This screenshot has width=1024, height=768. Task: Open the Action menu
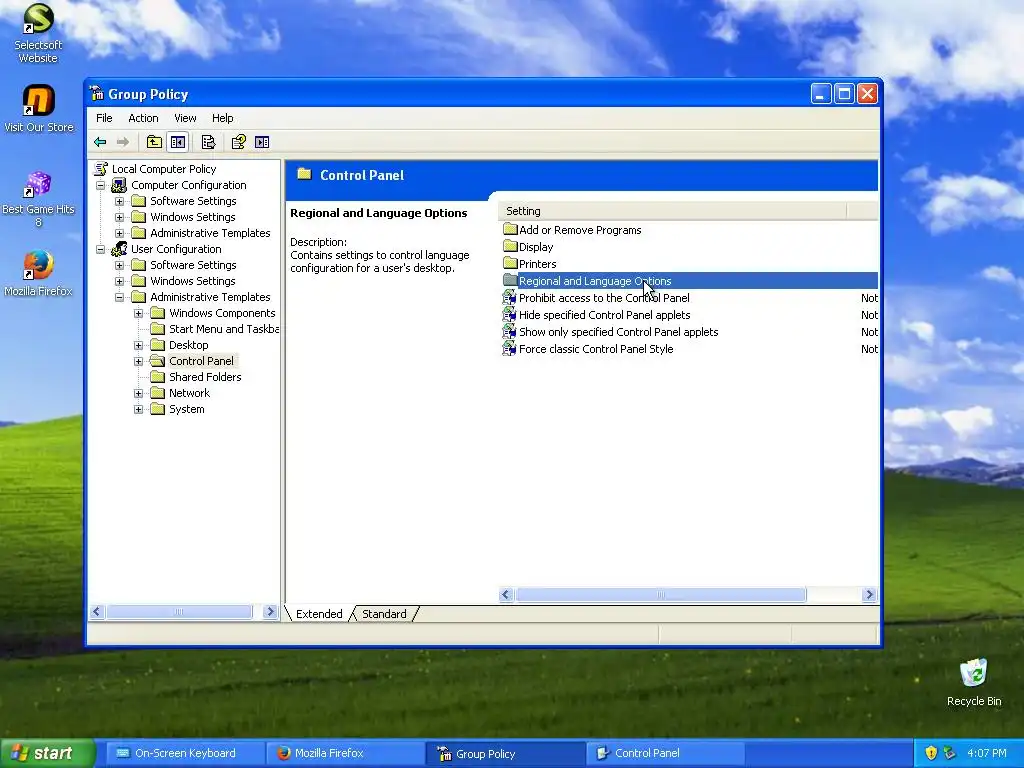pos(143,118)
